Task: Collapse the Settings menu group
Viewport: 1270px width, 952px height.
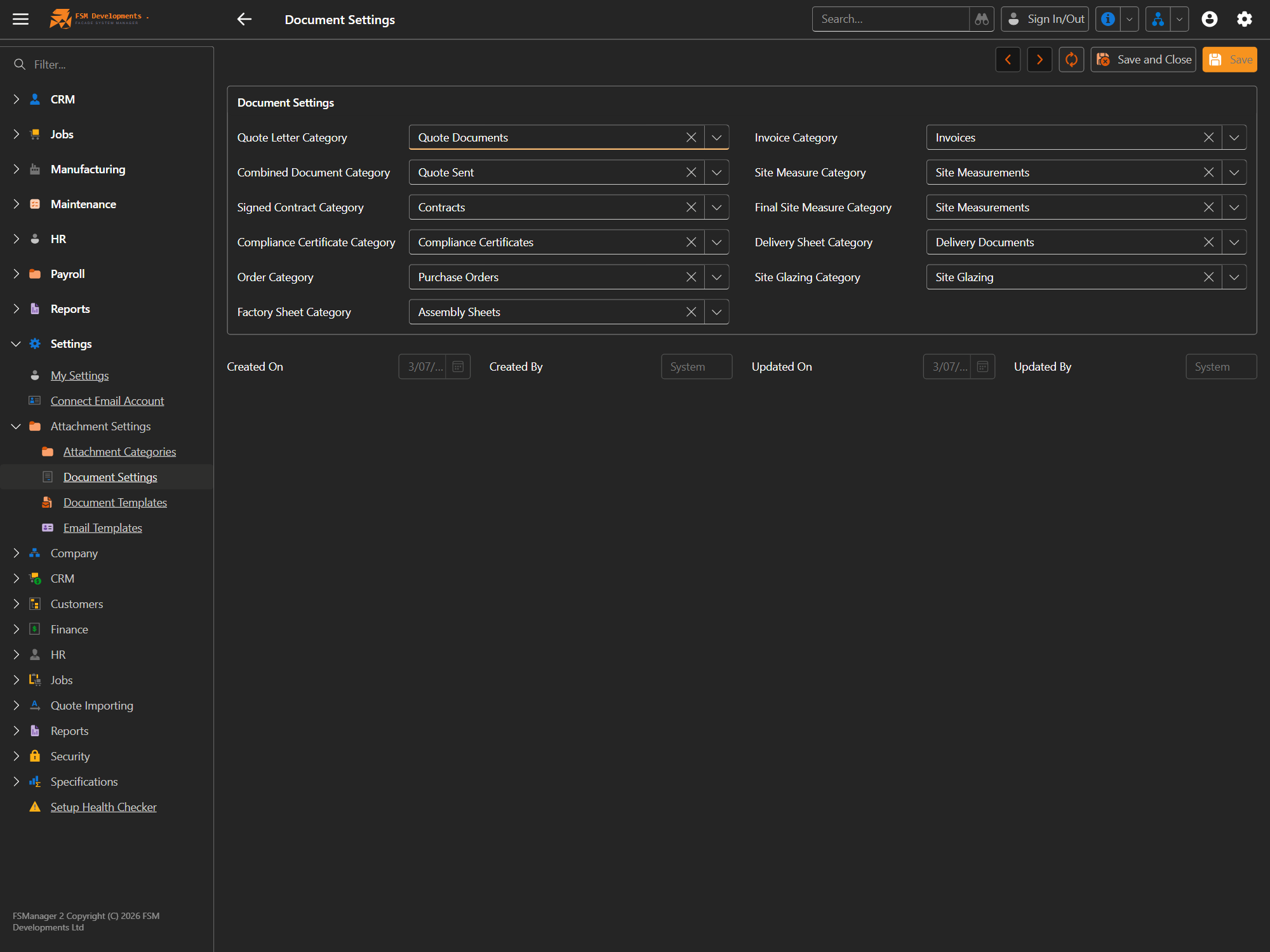Action: pyautogui.click(x=16, y=344)
